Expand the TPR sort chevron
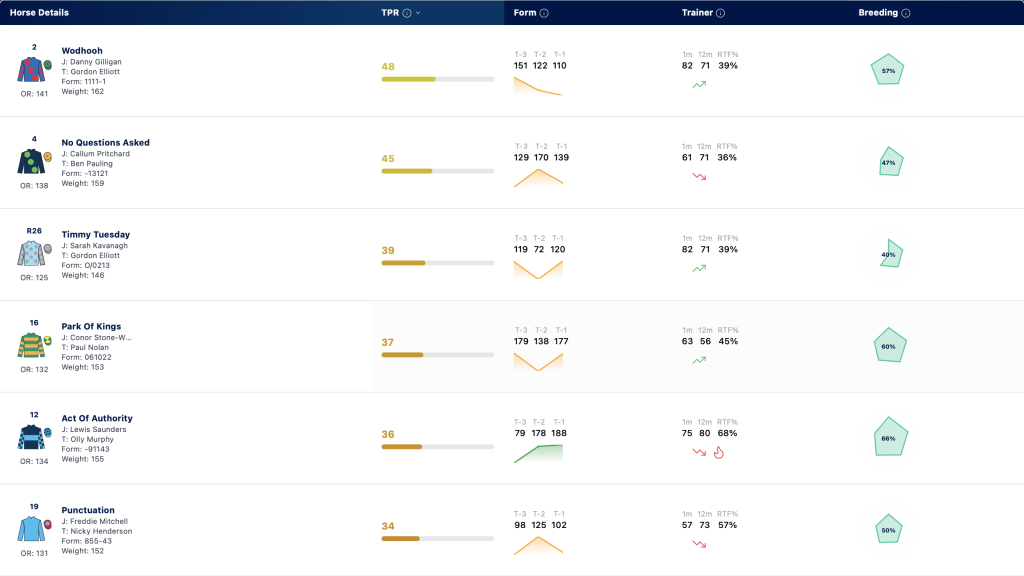Image resolution: width=1024 pixels, height=576 pixels. click(x=418, y=13)
